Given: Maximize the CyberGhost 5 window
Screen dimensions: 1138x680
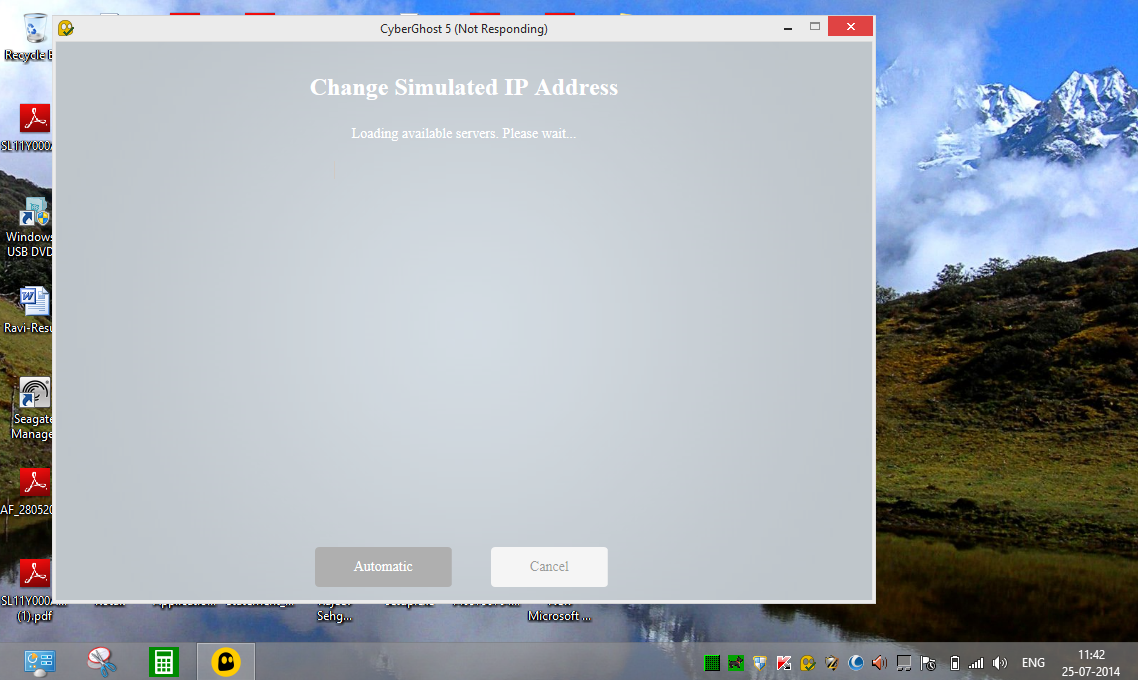Looking at the screenshot, I should (x=814, y=27).
